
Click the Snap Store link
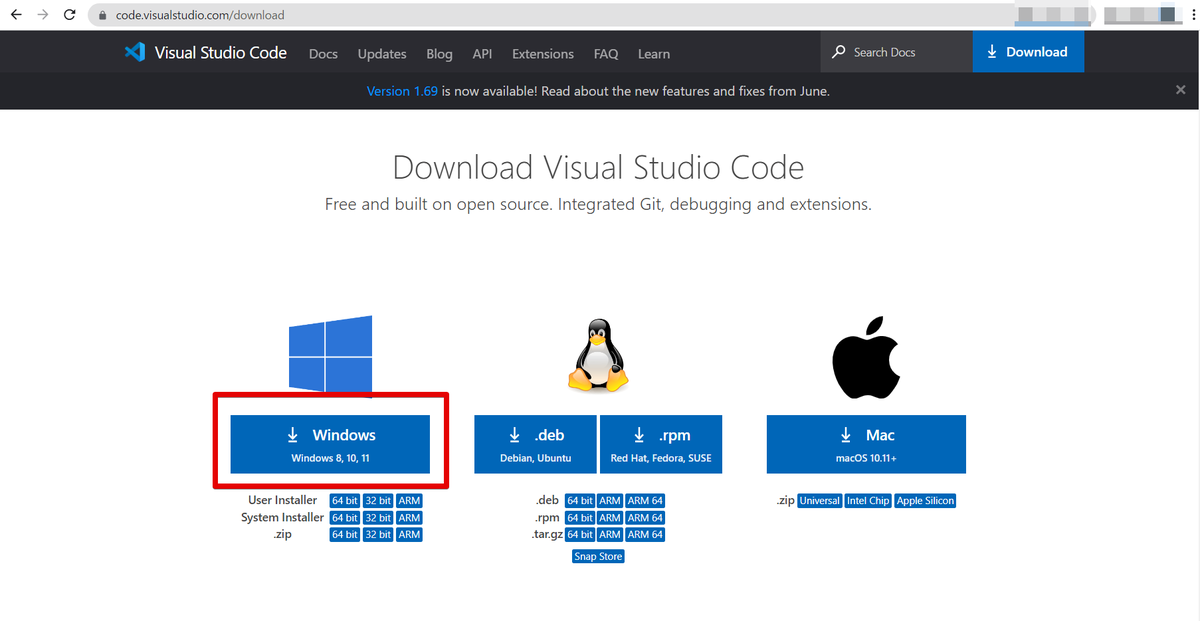[x=598, y=556]
